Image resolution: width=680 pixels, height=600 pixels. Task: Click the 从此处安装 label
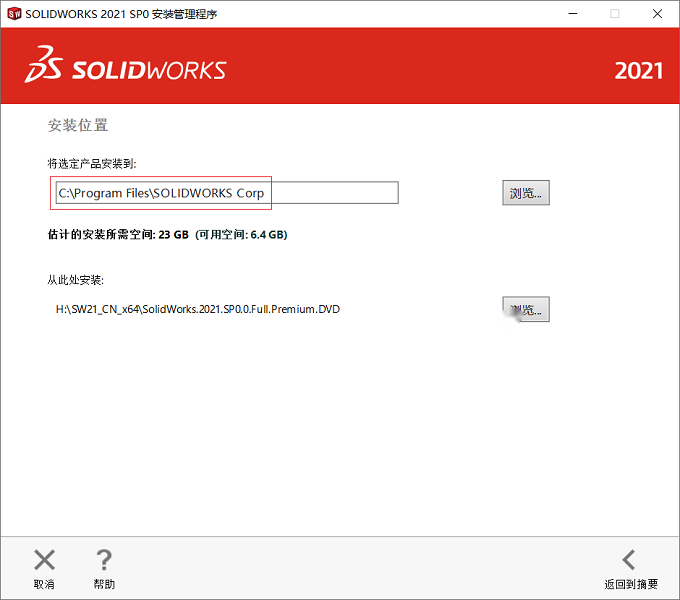(x=75, y=280)
